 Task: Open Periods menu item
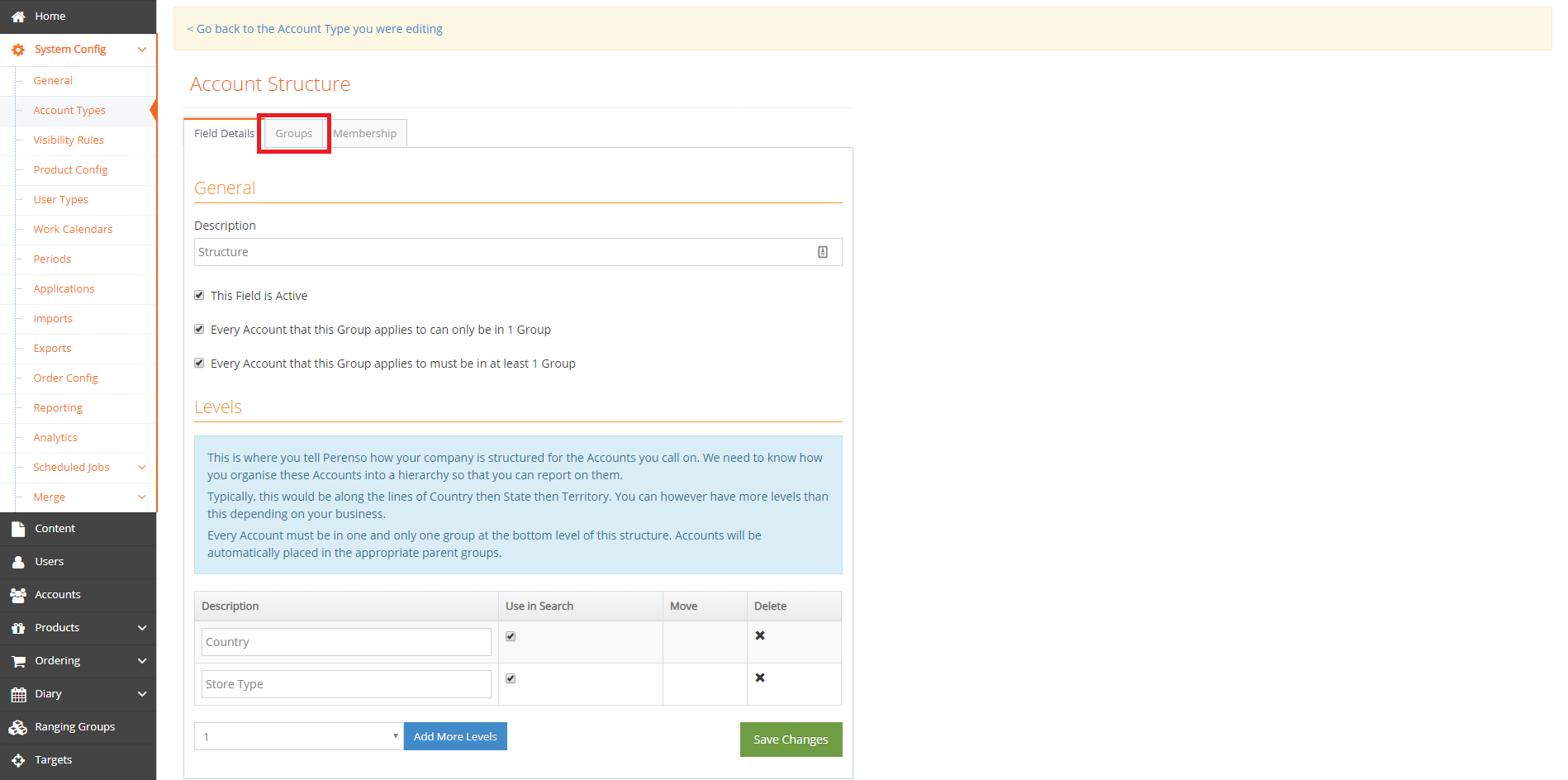click(52, 259)
